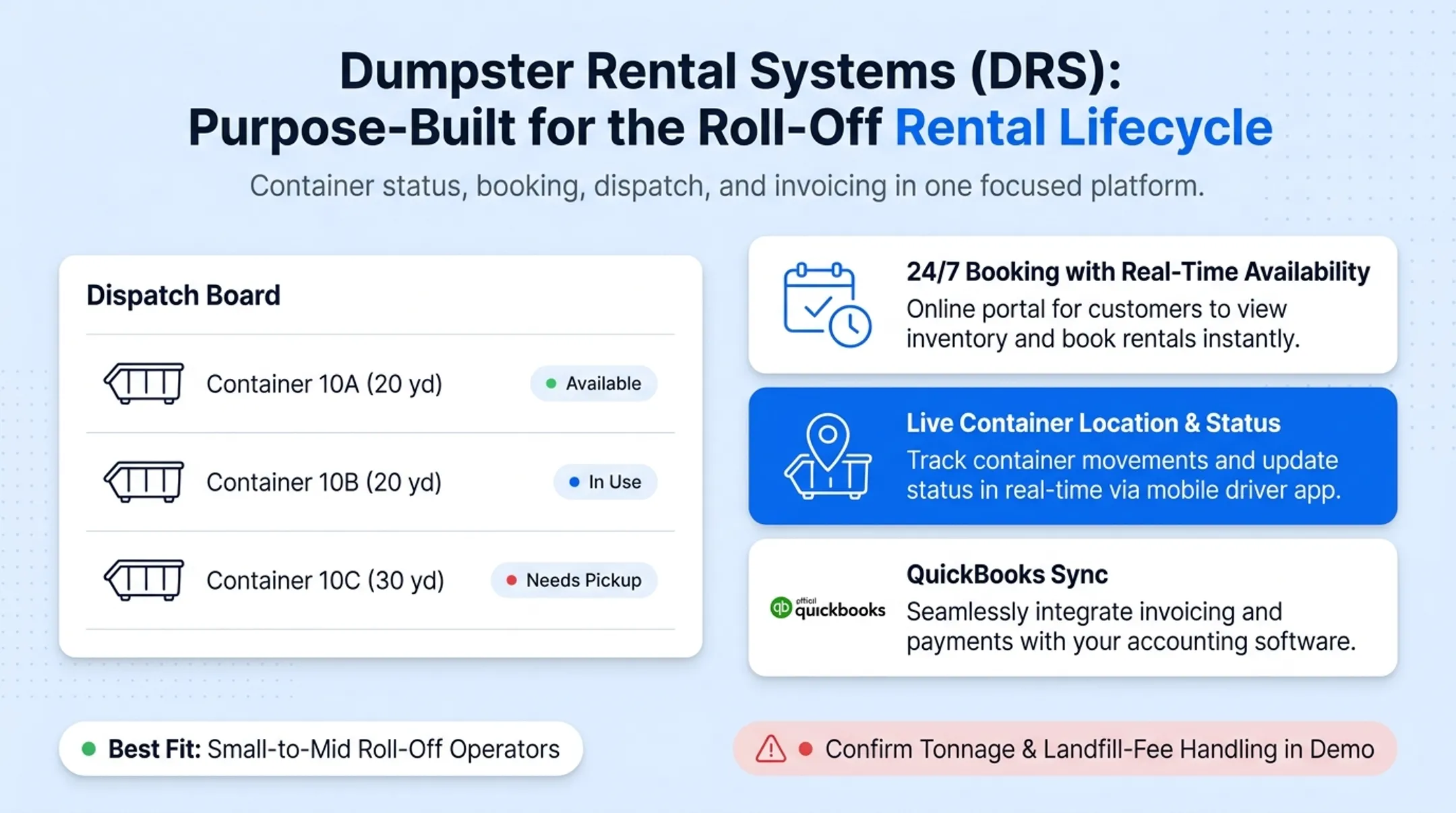Select the Needs Pickup status badge
The width and height of the screenshot is (1456, 813).
tap(574, 580)
